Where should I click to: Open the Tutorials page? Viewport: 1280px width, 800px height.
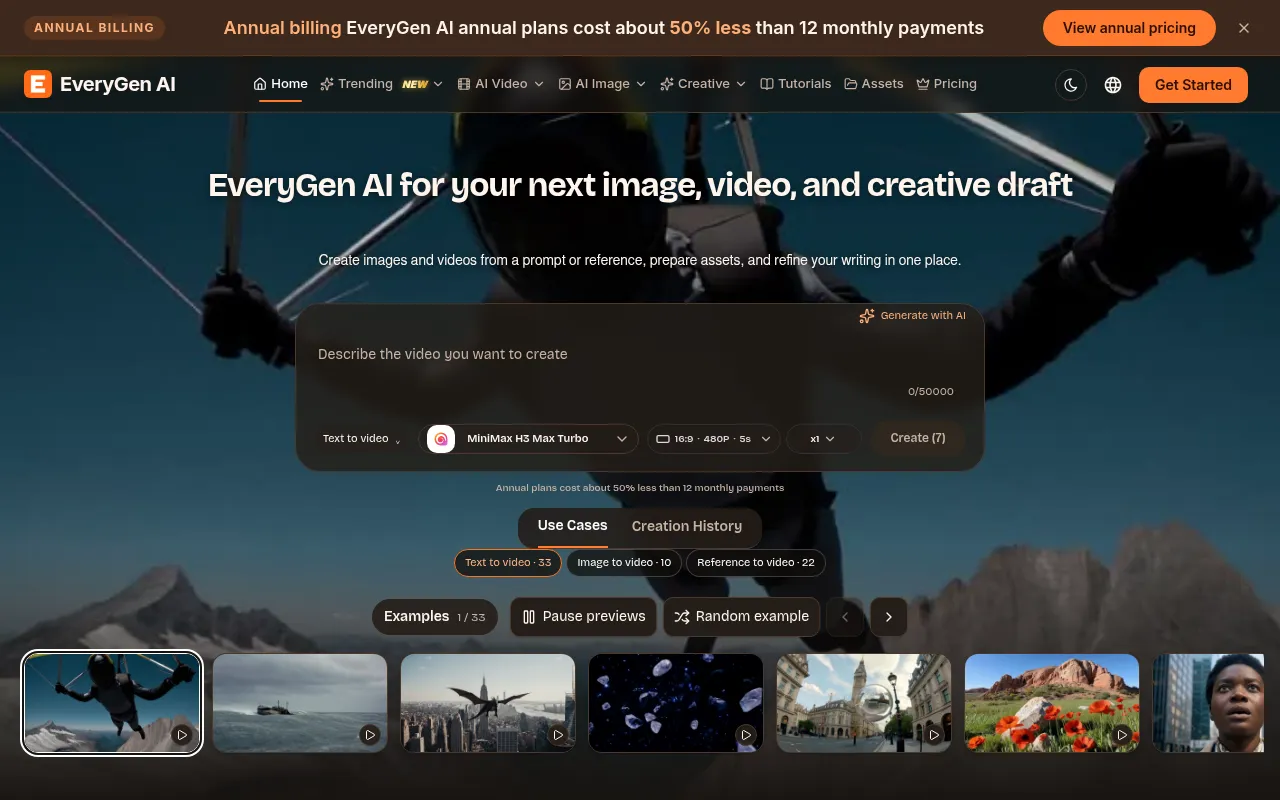(796, 84)
